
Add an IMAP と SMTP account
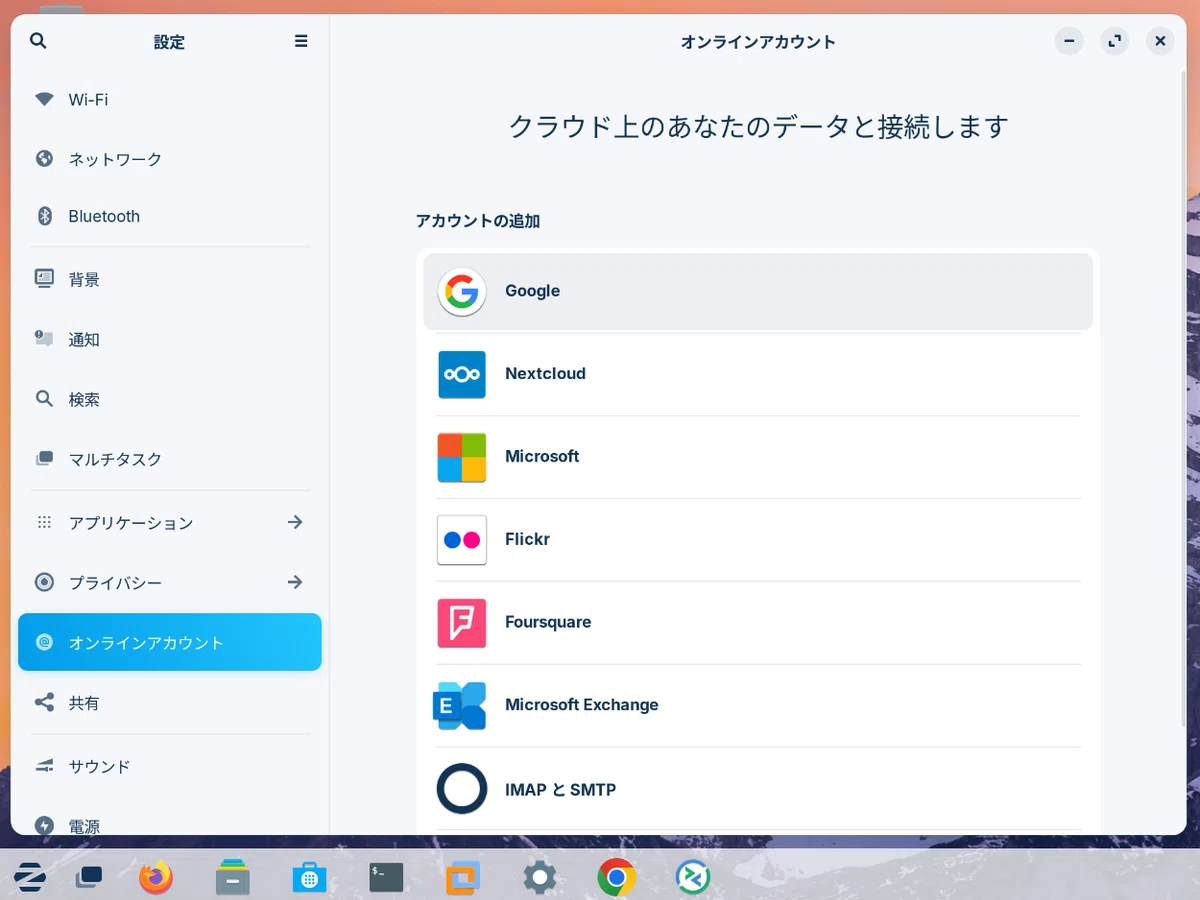758,788
